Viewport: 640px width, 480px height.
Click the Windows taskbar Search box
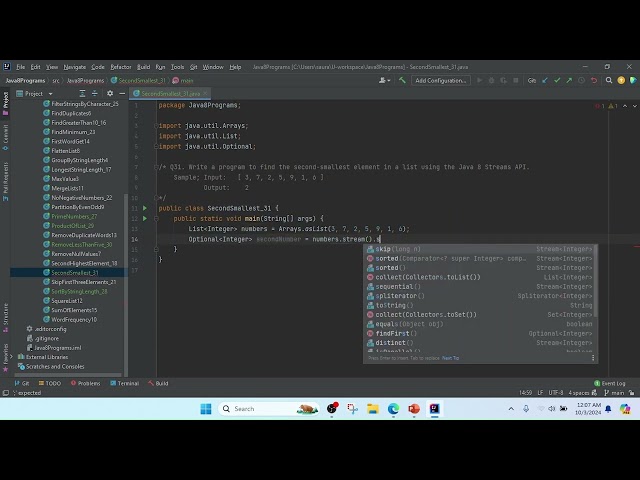tap(268, 409)
